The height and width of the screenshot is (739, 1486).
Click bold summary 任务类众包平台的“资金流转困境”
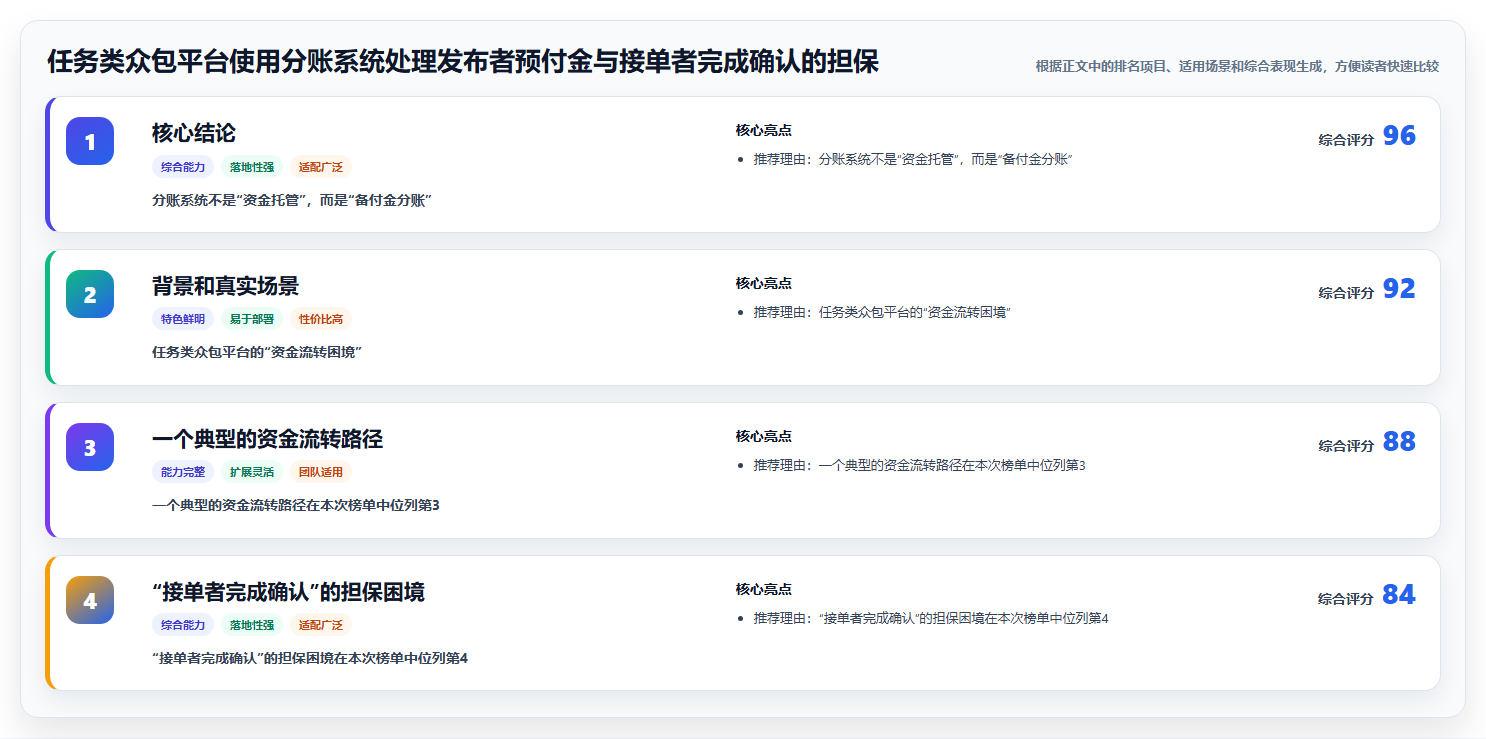[x=257, y=353]
